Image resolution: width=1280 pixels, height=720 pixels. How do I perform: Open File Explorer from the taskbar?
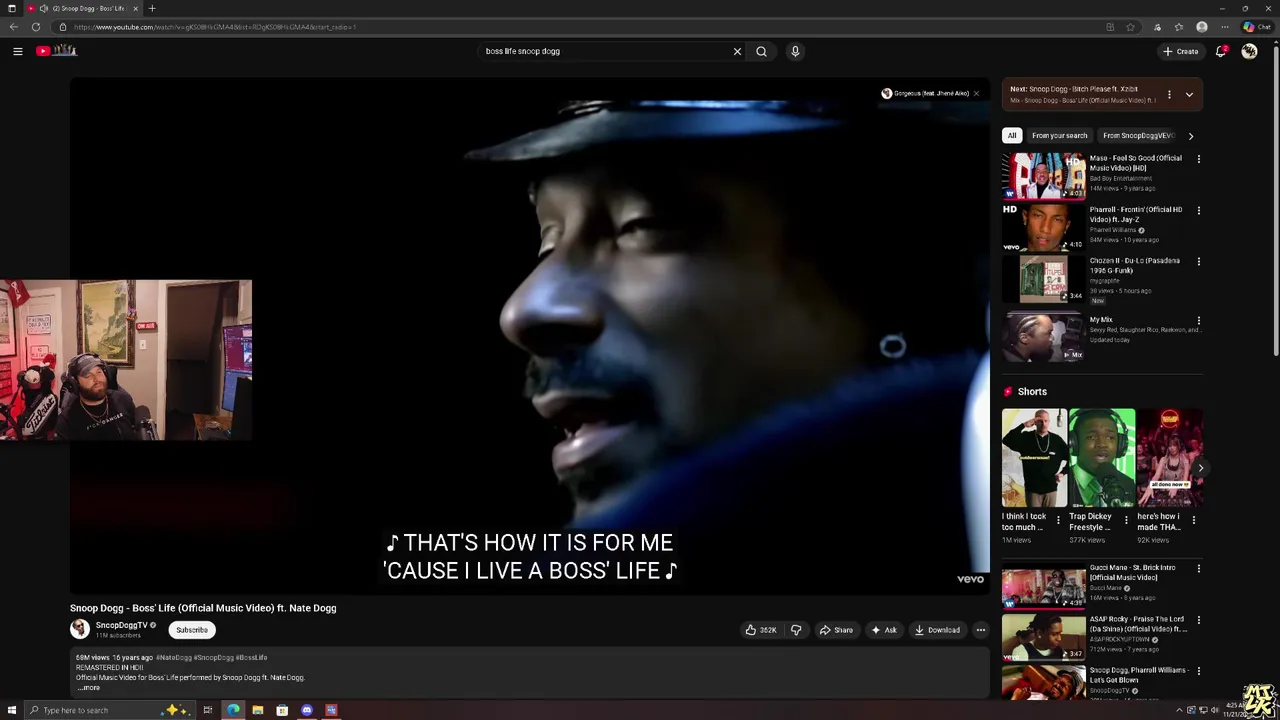pyautogui.click(x=257, y=710)
